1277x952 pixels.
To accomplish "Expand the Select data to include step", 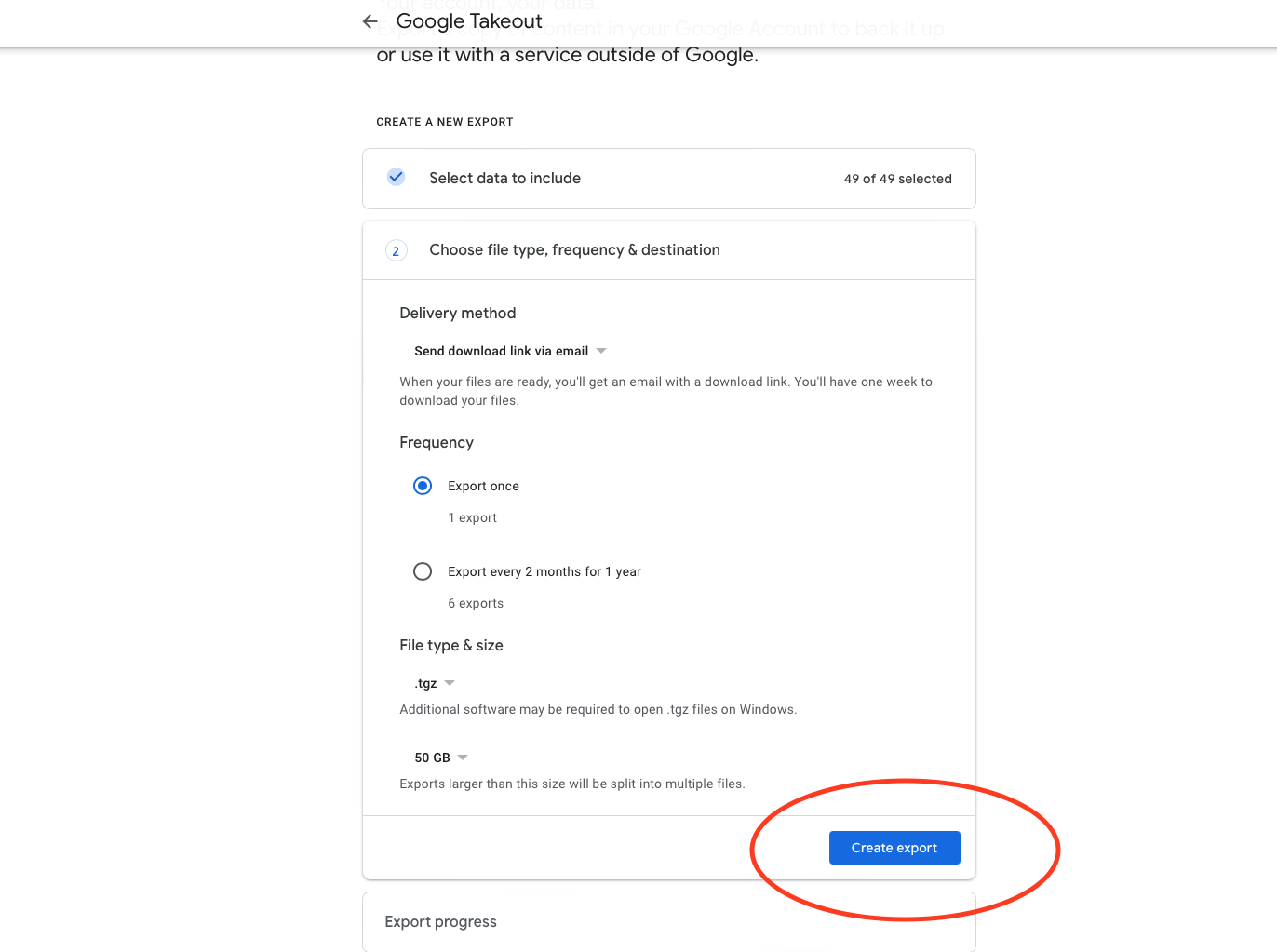I will 504,179.
